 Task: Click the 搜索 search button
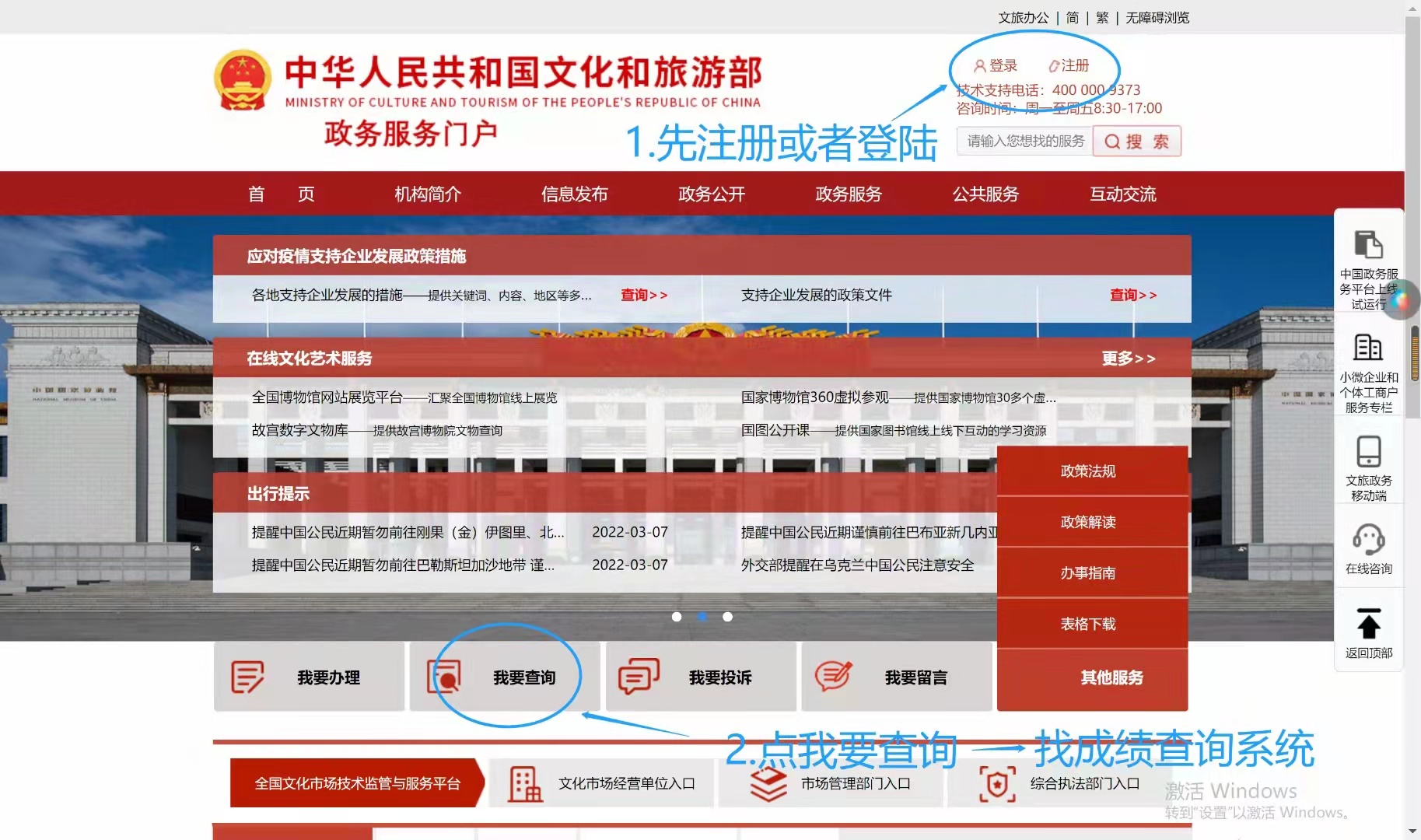coord(1136,142)
